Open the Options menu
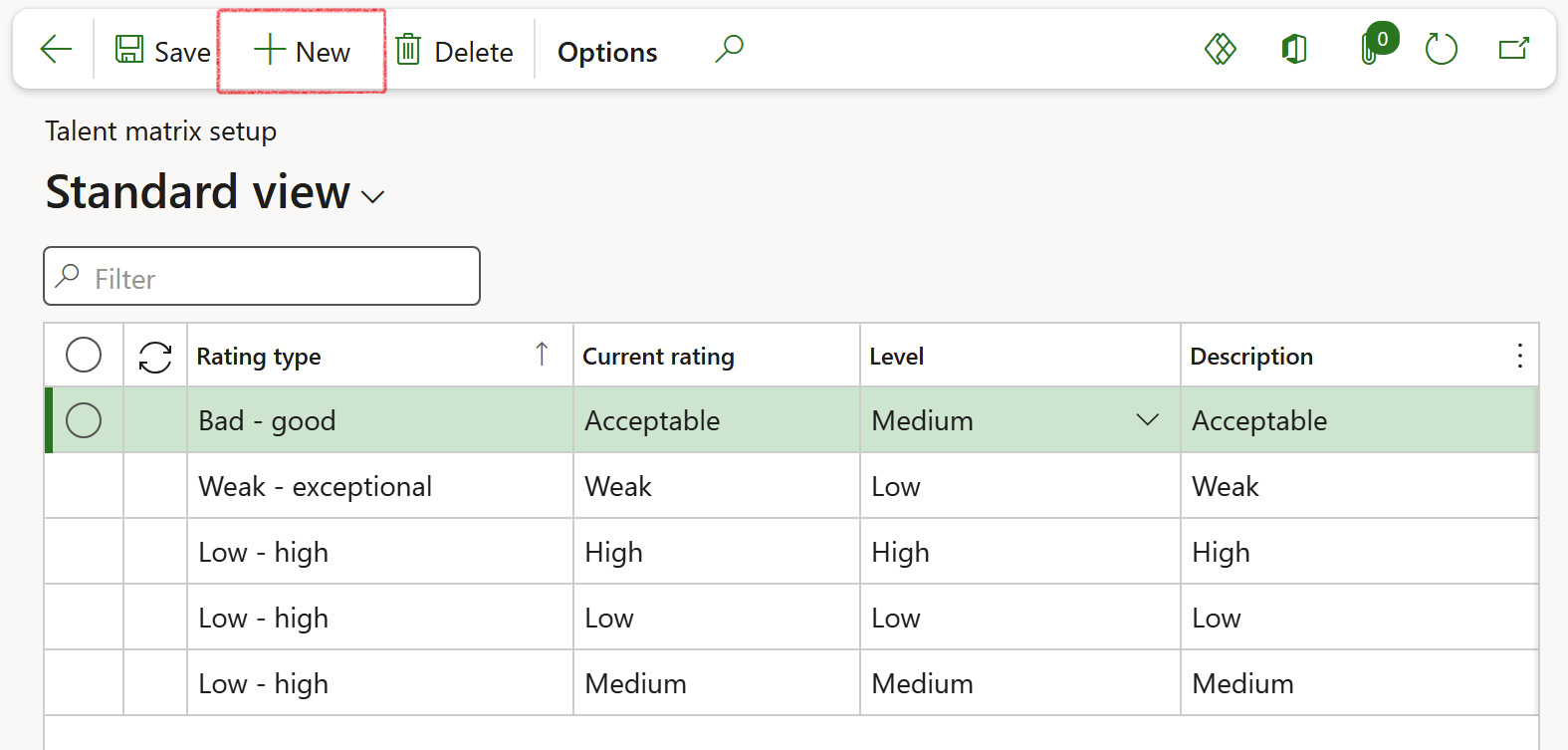This screenshot has height=750, width=1568. (x=607, y=52)
